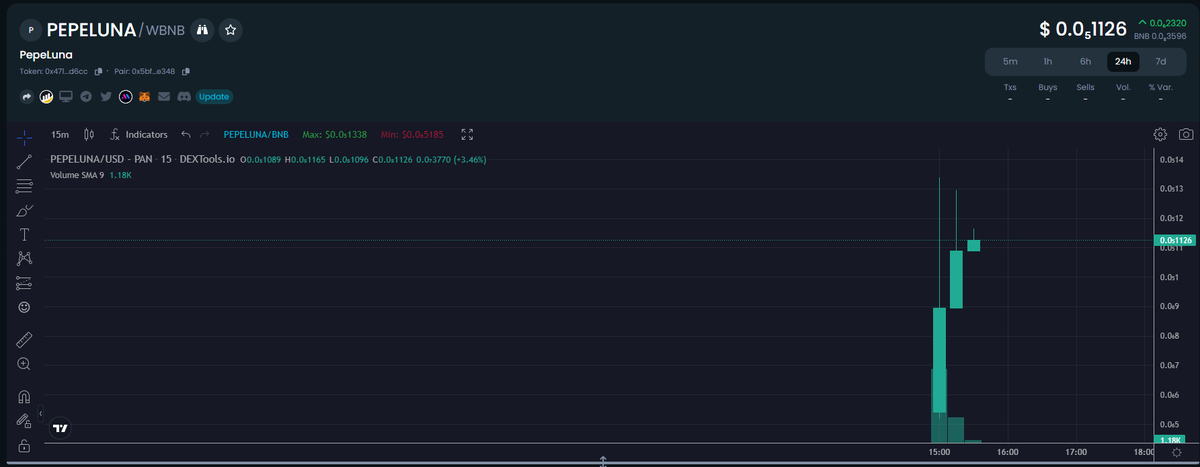Screen dimensions: 1200x467
Task: Open the 15m interval dropdown
Action: pos(60,134)
